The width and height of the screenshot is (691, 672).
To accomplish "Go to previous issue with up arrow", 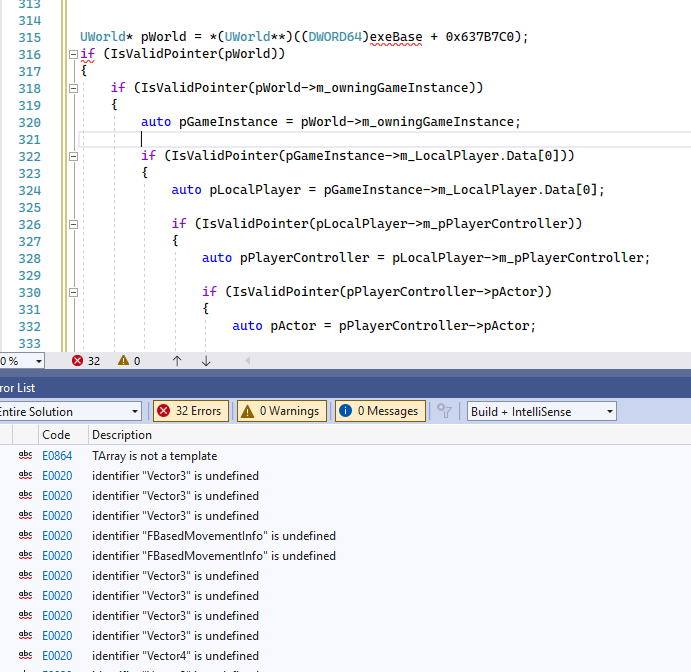I will pos(177,361).
